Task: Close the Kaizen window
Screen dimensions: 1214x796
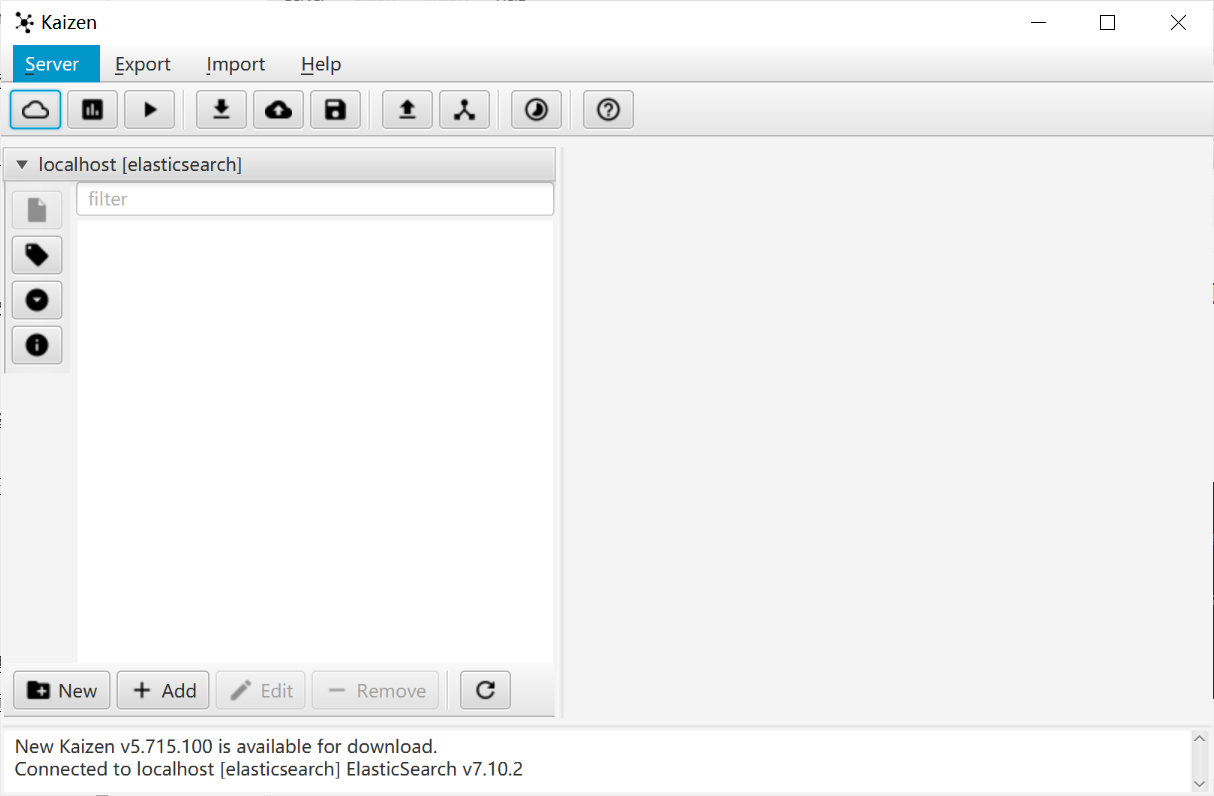Action: point(1178,22)
